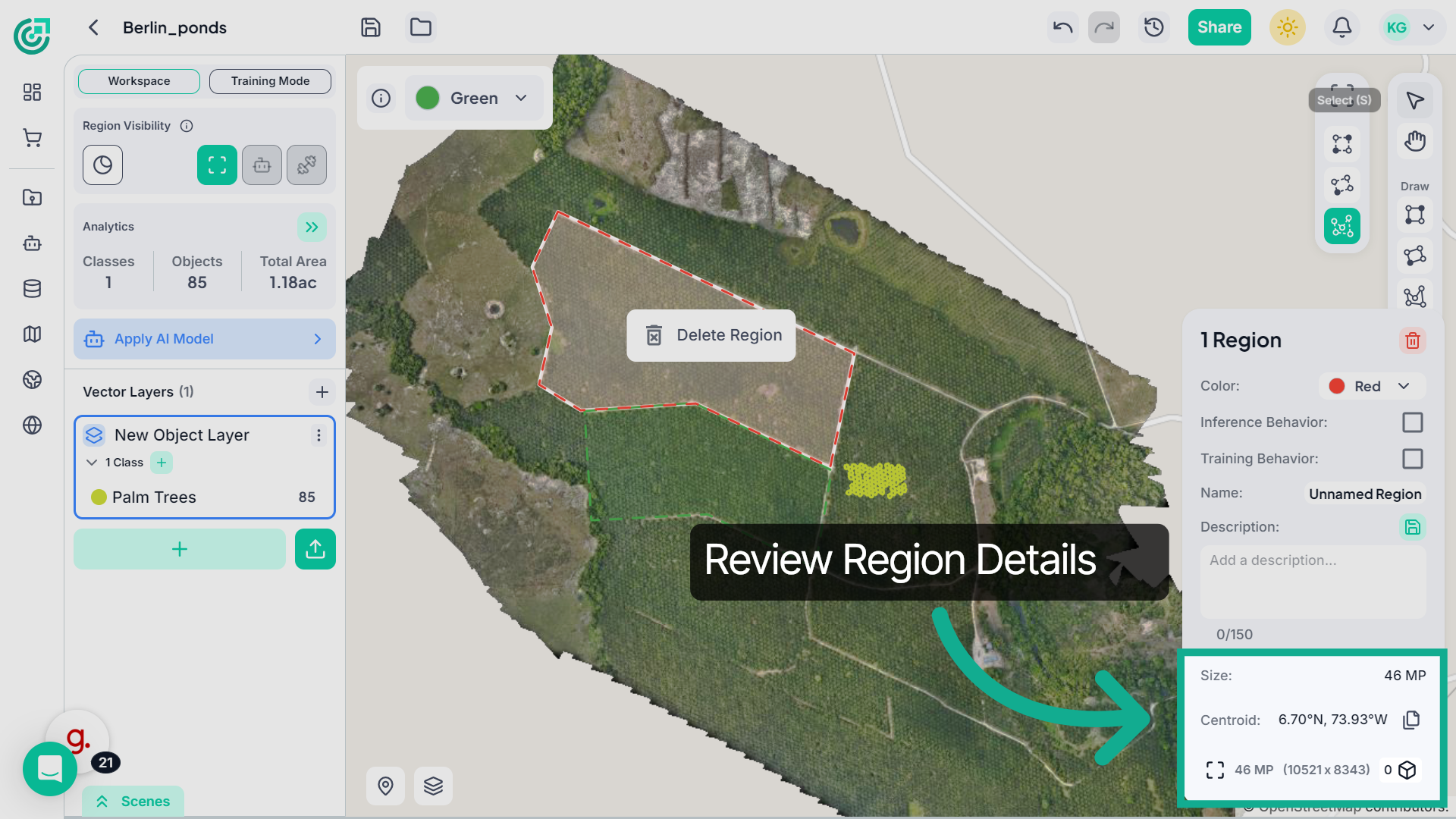1456x819 pixels.
Task: Activate the highlighted multi-point select tool
Action: (x=1342, y=226)
